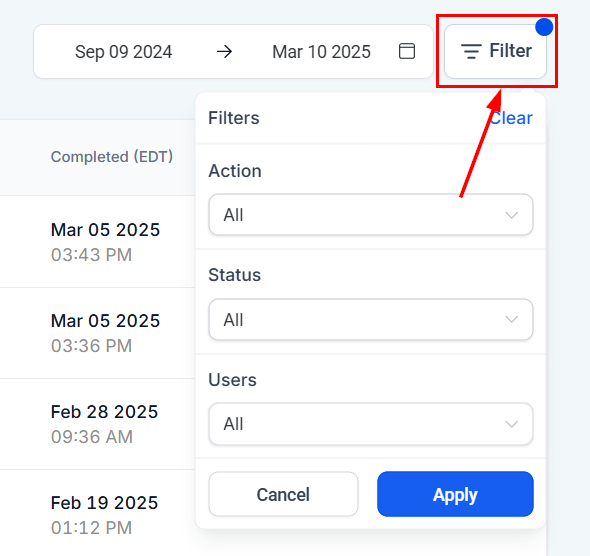Expand the Users dropdown
The width and height of the screenshot is (590, 556).
coord(371,424)
